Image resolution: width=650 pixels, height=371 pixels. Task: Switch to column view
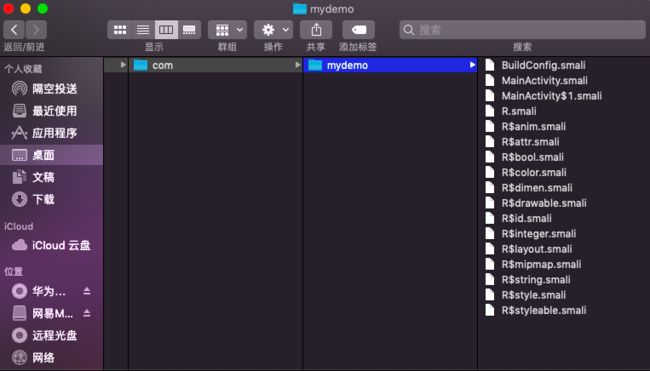click(x=166, y=30)
